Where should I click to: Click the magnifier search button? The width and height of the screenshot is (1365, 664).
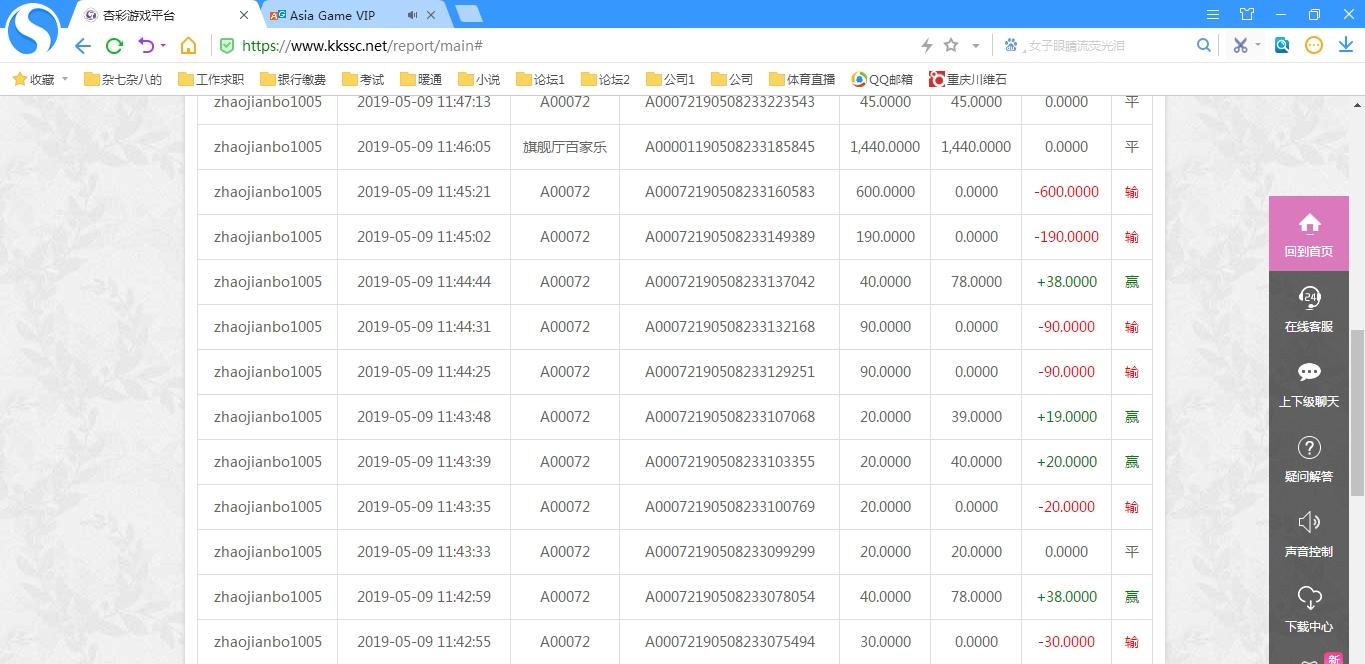click(x=1204, y=46)
